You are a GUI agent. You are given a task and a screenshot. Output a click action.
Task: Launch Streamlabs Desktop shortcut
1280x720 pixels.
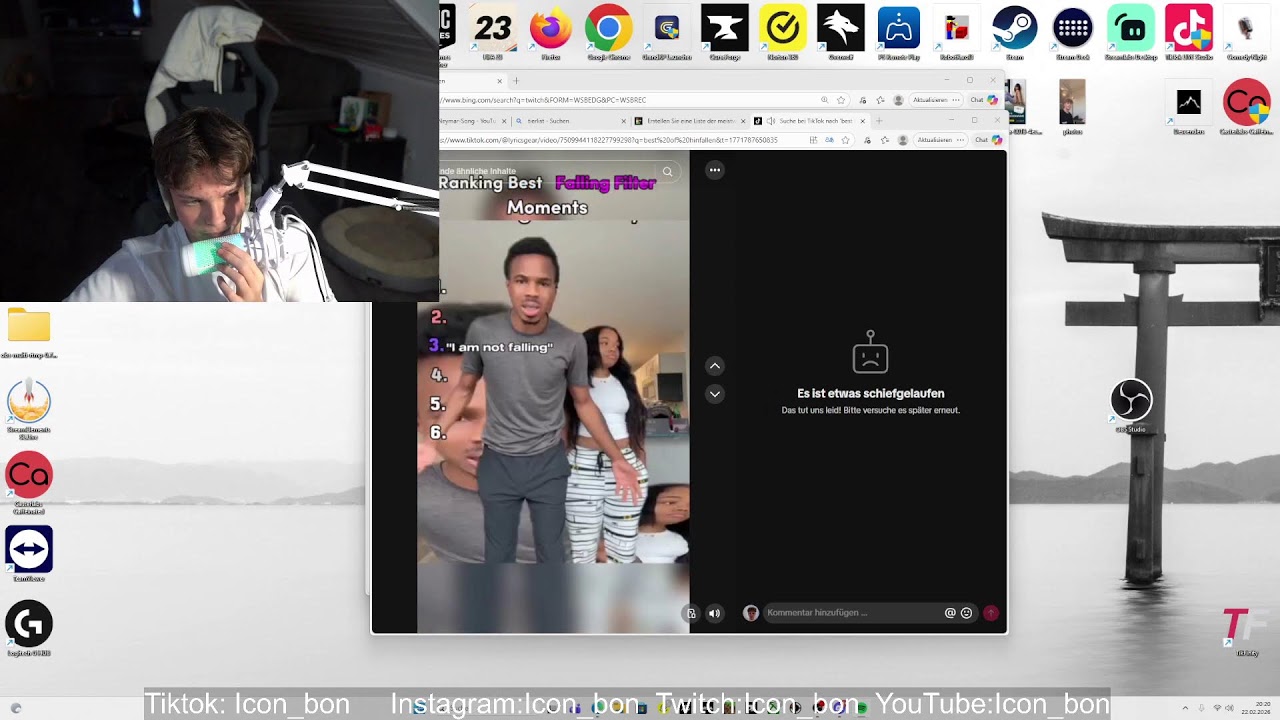[x=1130, y=30]
